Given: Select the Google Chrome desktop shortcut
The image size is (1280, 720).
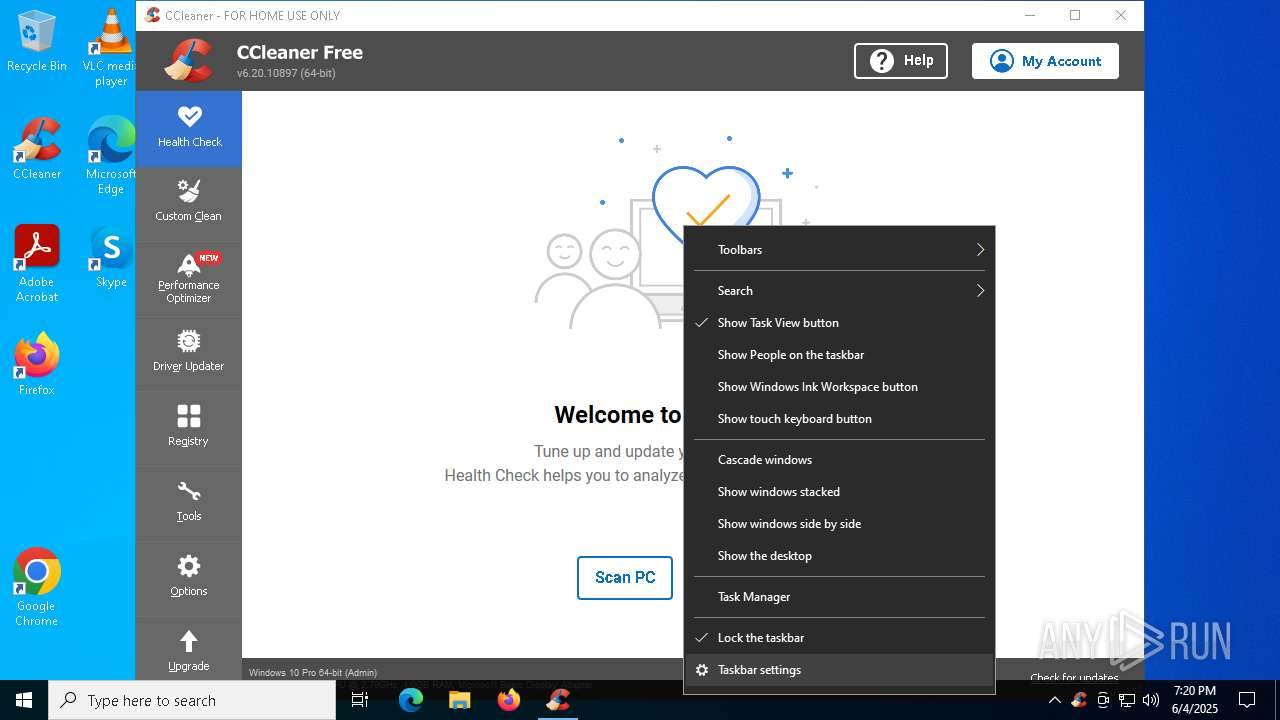Looking at the screenshot, I should tap(37, 588).
